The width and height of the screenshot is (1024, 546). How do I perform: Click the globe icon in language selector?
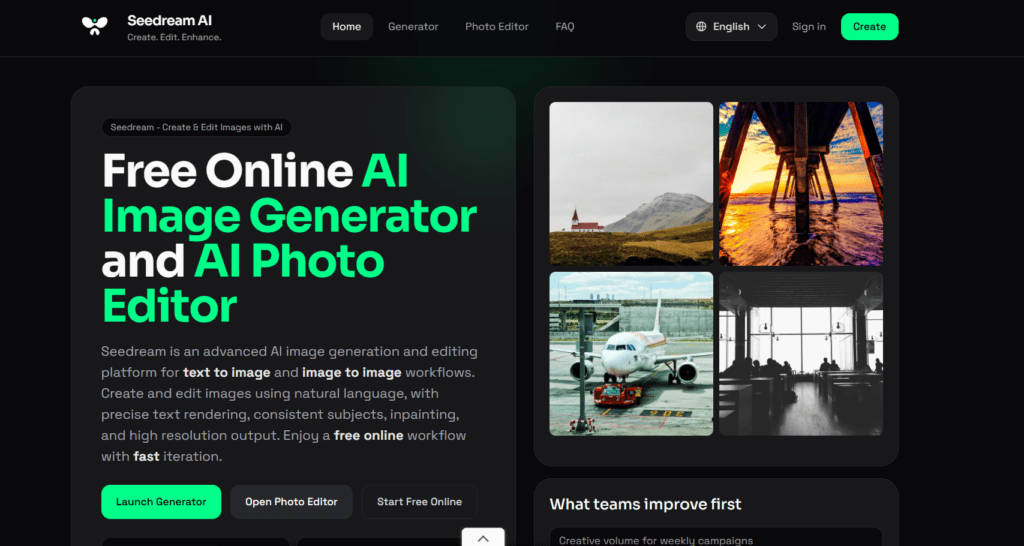click(x=701, y=27)
